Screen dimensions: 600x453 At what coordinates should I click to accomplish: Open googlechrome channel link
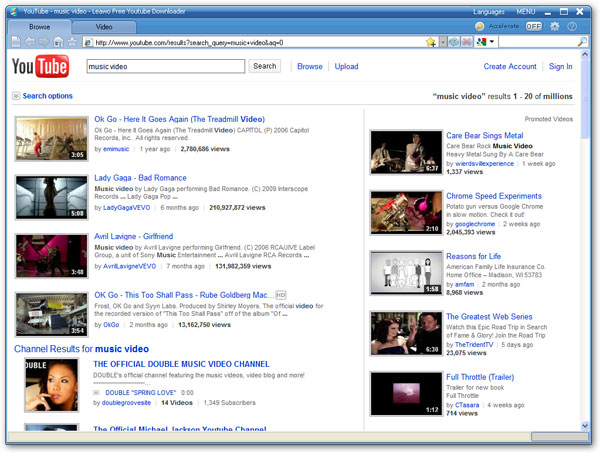[475, 224]
